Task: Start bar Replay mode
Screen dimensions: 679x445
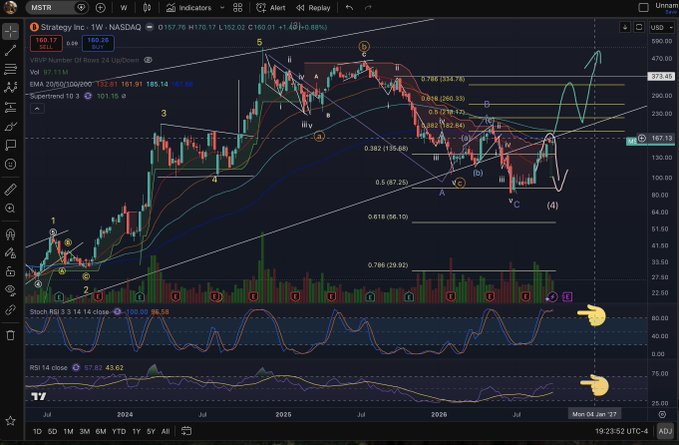Action: click(x=313, y=7)
